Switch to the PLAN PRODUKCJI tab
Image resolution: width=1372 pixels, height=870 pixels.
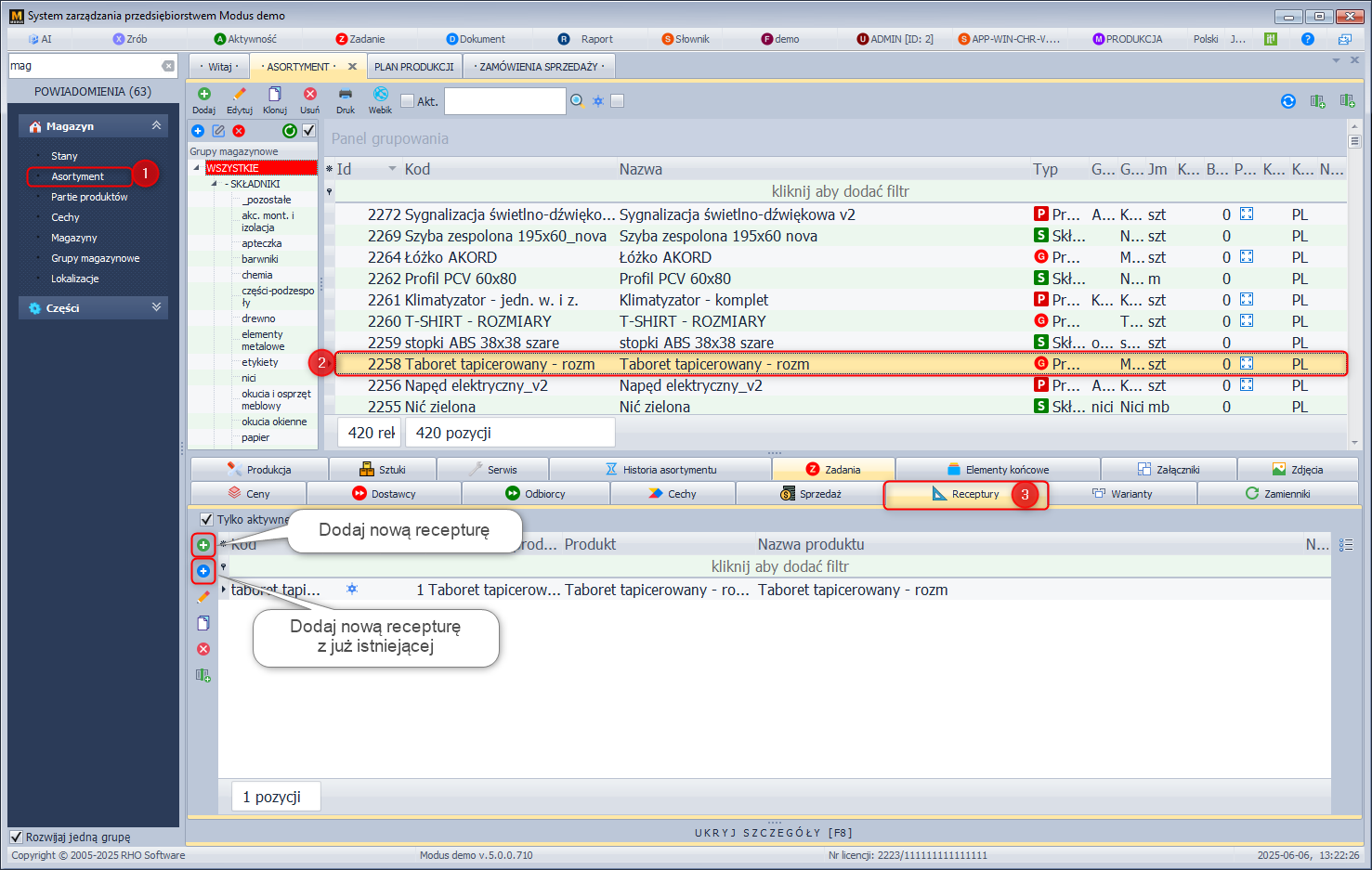tap(413, 67)
